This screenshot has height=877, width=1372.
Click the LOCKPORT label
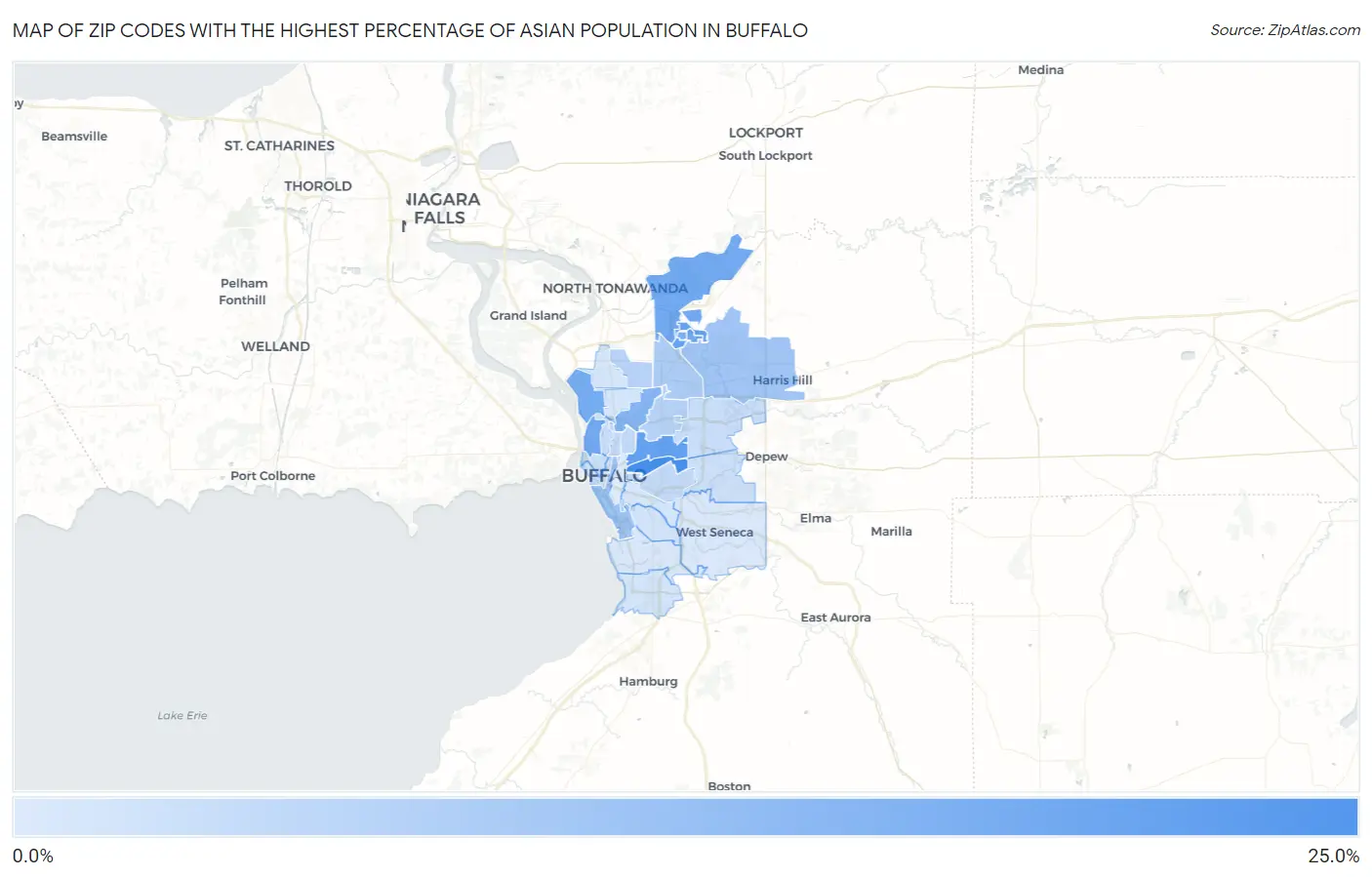pos(766,133)
